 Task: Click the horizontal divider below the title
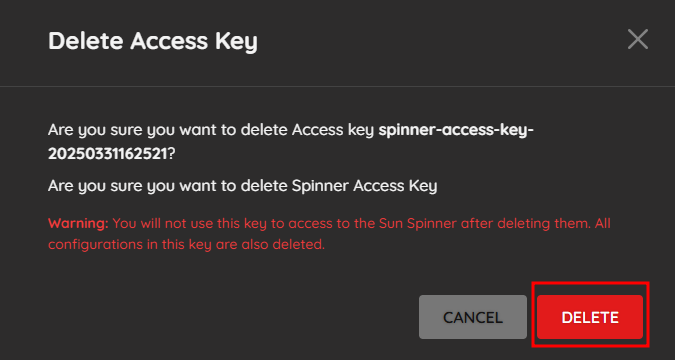point(338,87)
